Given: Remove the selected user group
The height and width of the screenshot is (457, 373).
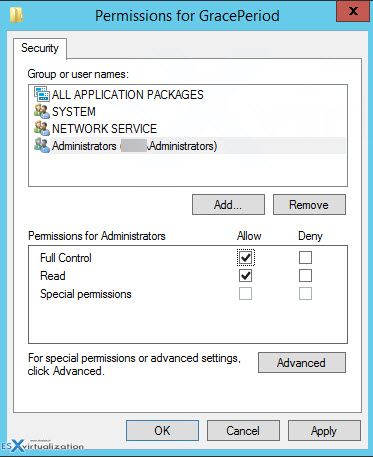Looking at the screenshot, I should 309,205.
